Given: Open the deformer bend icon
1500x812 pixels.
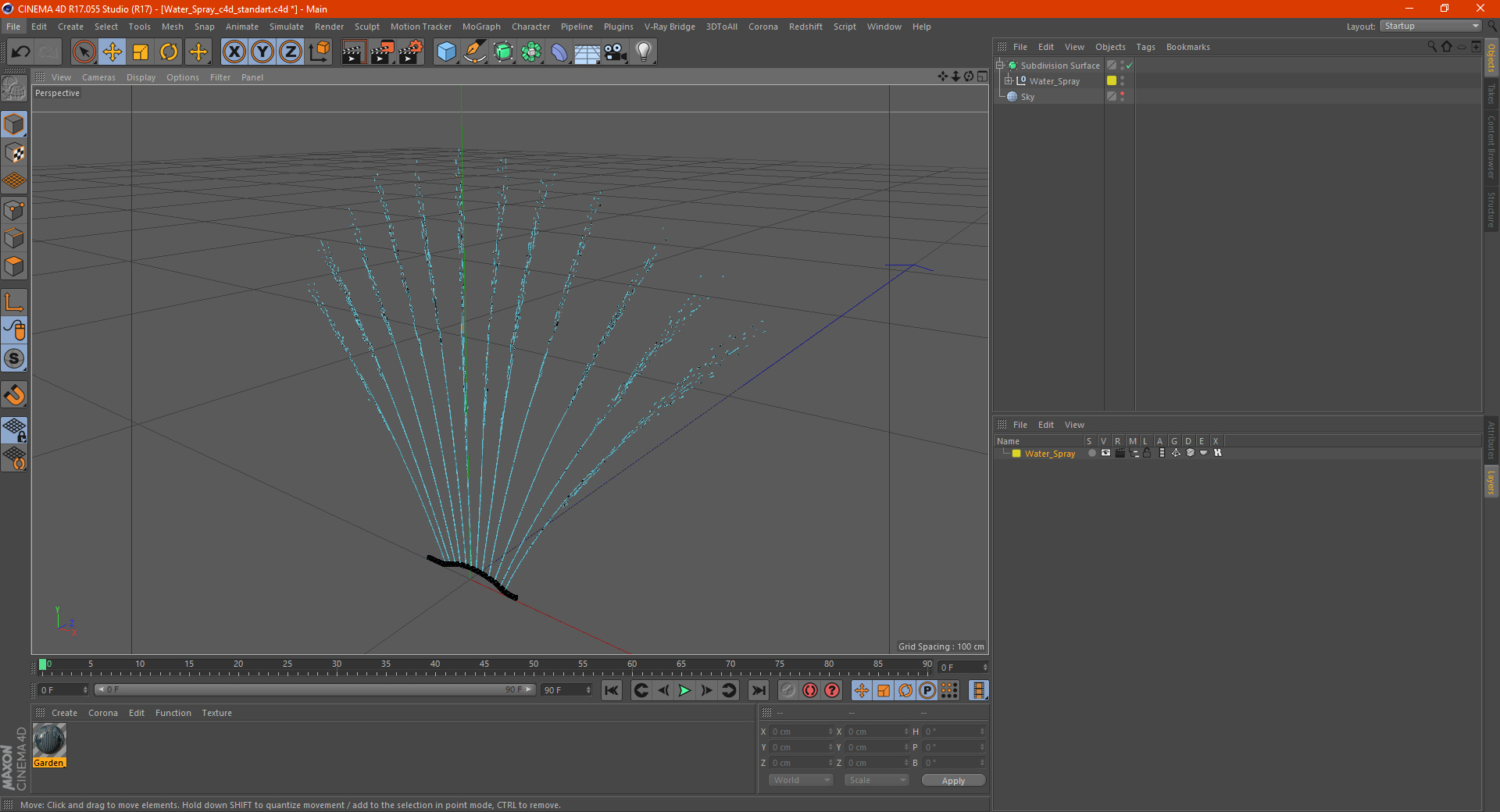Looking at the screenshot, I should (559, 52).
